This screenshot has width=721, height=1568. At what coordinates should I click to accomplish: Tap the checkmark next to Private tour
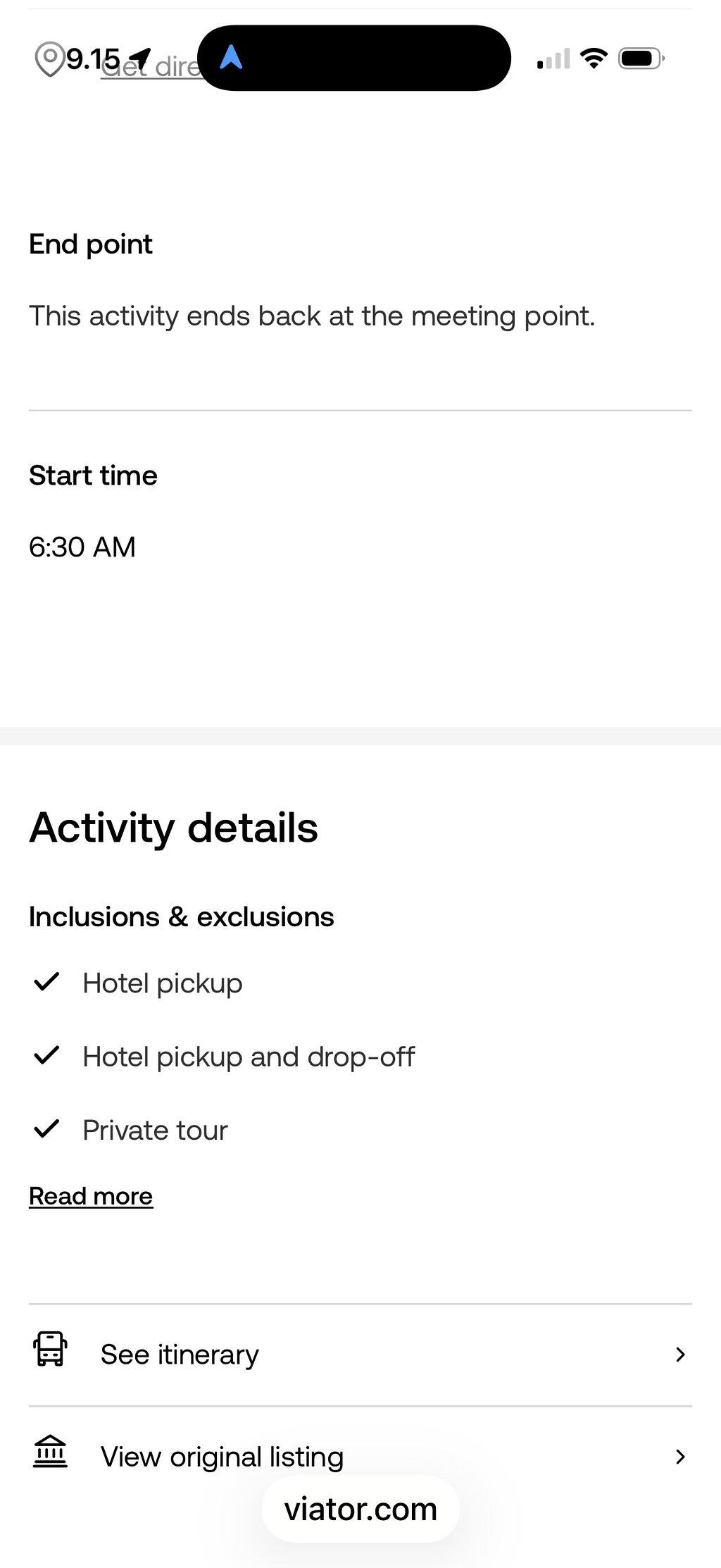pyautogui.click(x=46, y=1128)
